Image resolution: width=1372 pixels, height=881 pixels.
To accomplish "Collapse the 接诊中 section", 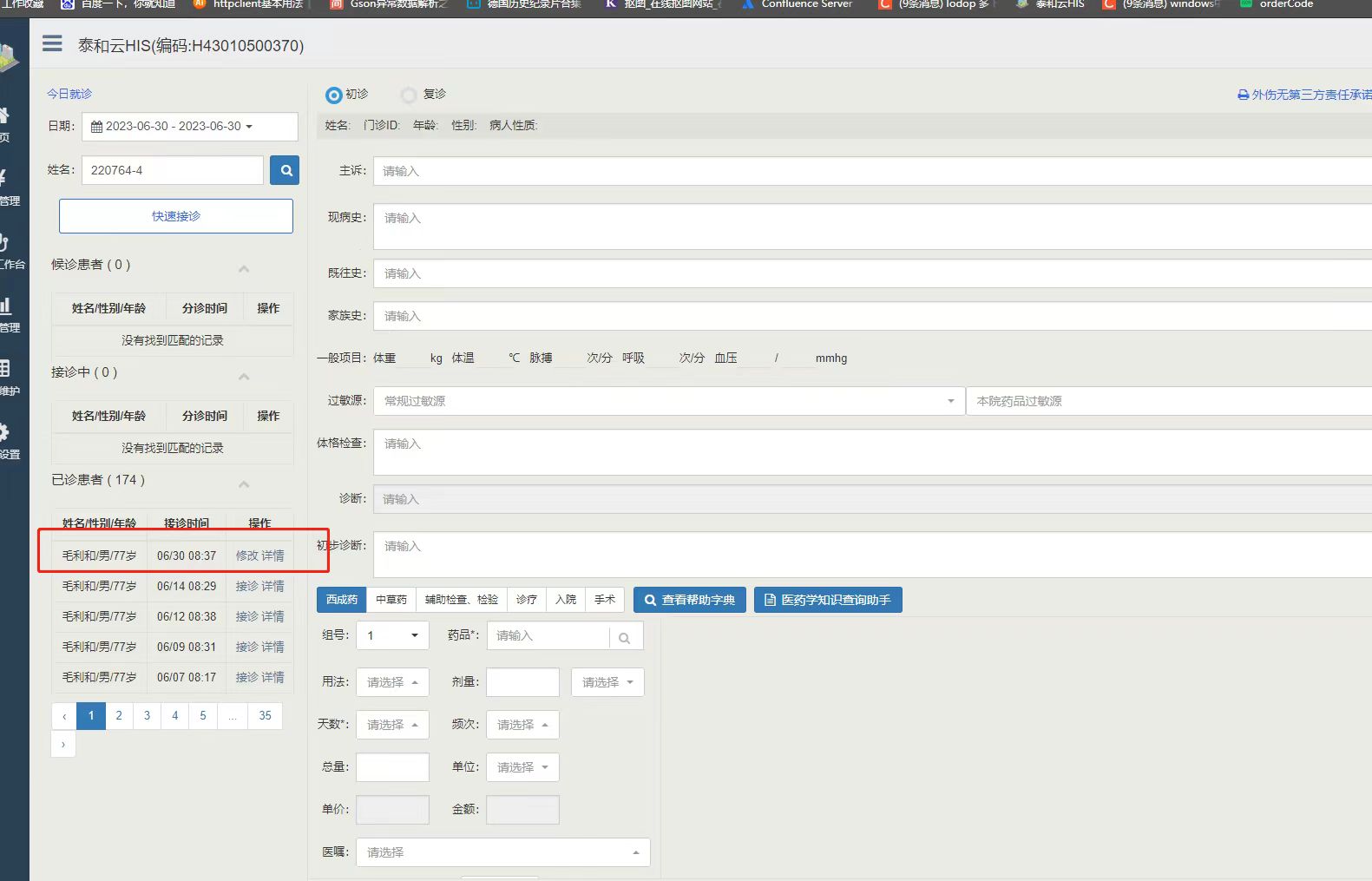I will click(x=244, y=377).
